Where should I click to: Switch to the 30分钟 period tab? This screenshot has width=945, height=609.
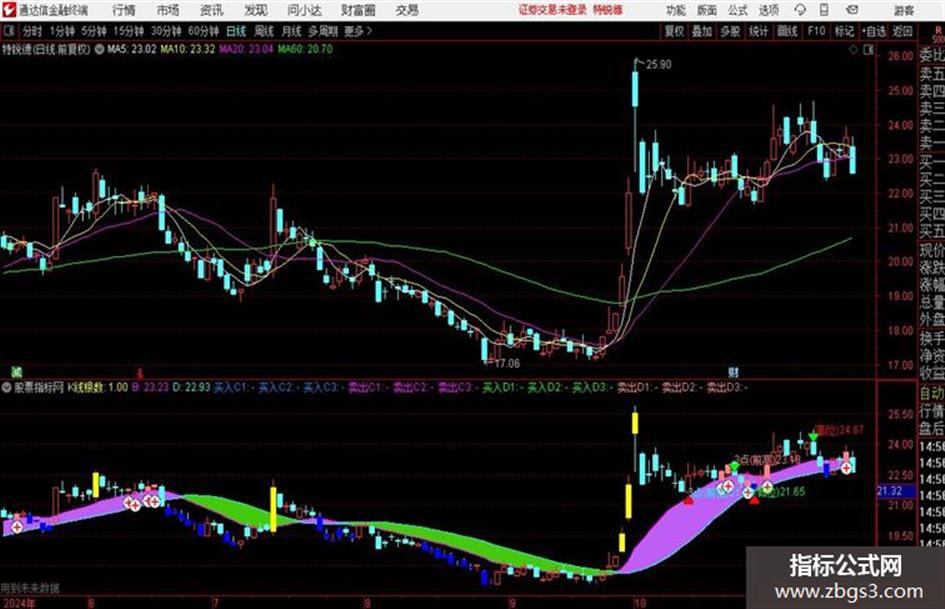166,31
